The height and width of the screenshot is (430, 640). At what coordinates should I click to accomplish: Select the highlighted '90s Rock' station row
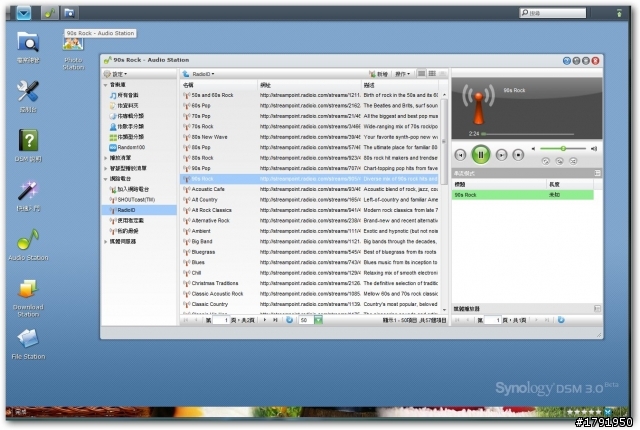coord(310,179)
